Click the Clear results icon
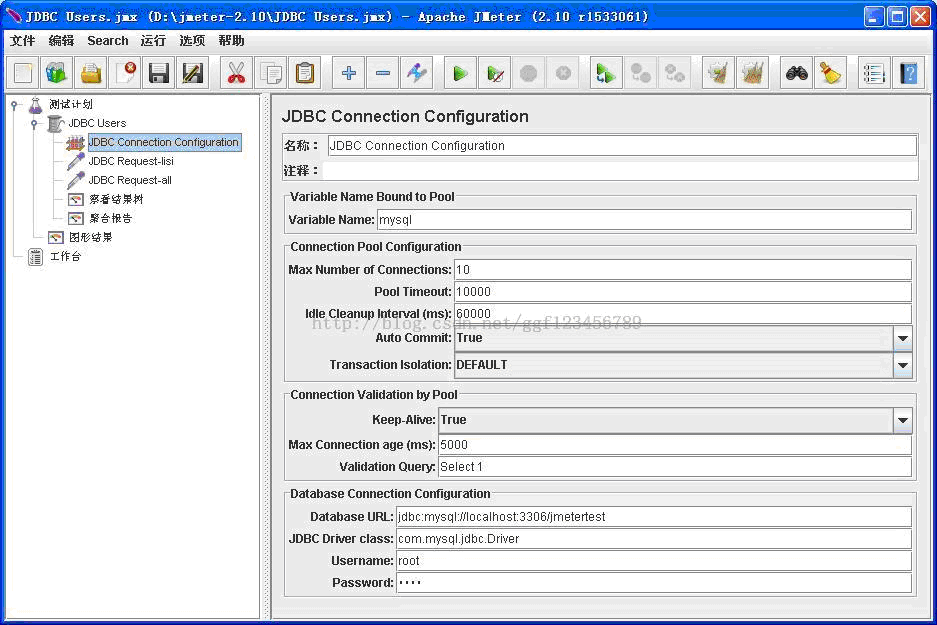This screenshot has width=937, height=625. [x=718, y=73]
